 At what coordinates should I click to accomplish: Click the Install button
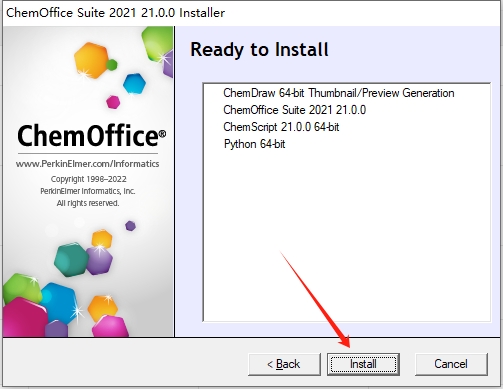[x=363, y=364]
